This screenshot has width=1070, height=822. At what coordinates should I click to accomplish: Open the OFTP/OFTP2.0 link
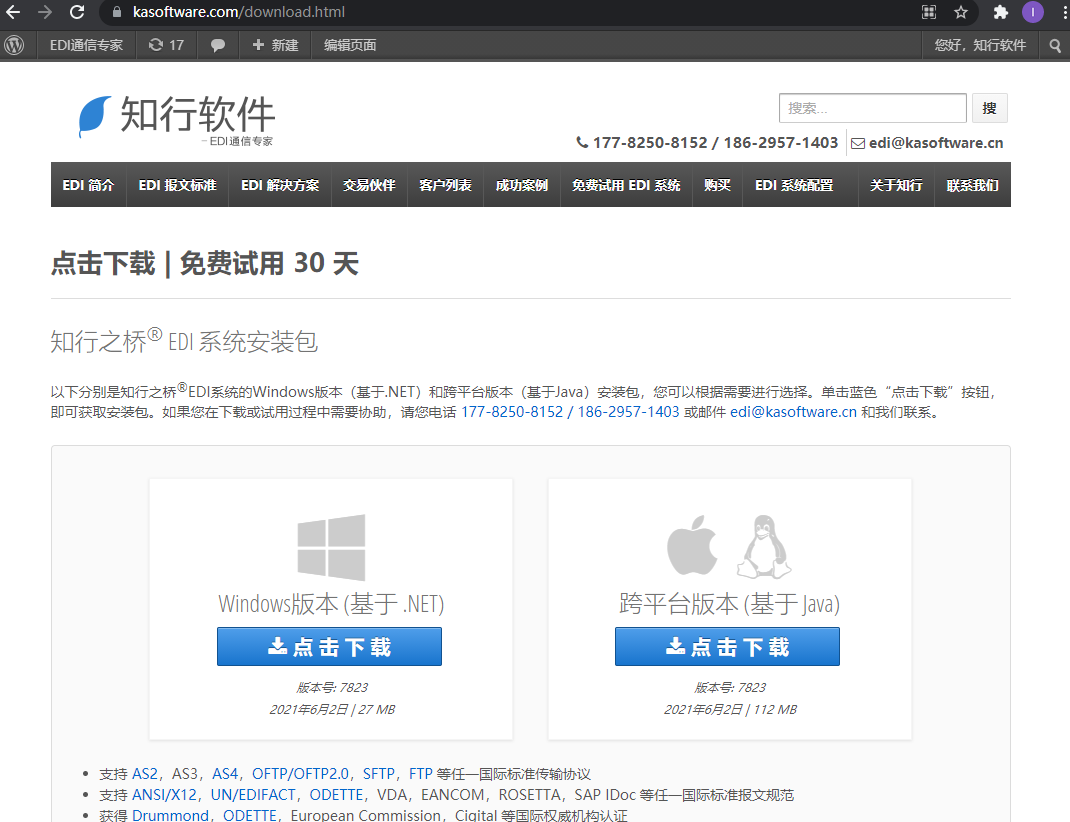tap(300, 774)
